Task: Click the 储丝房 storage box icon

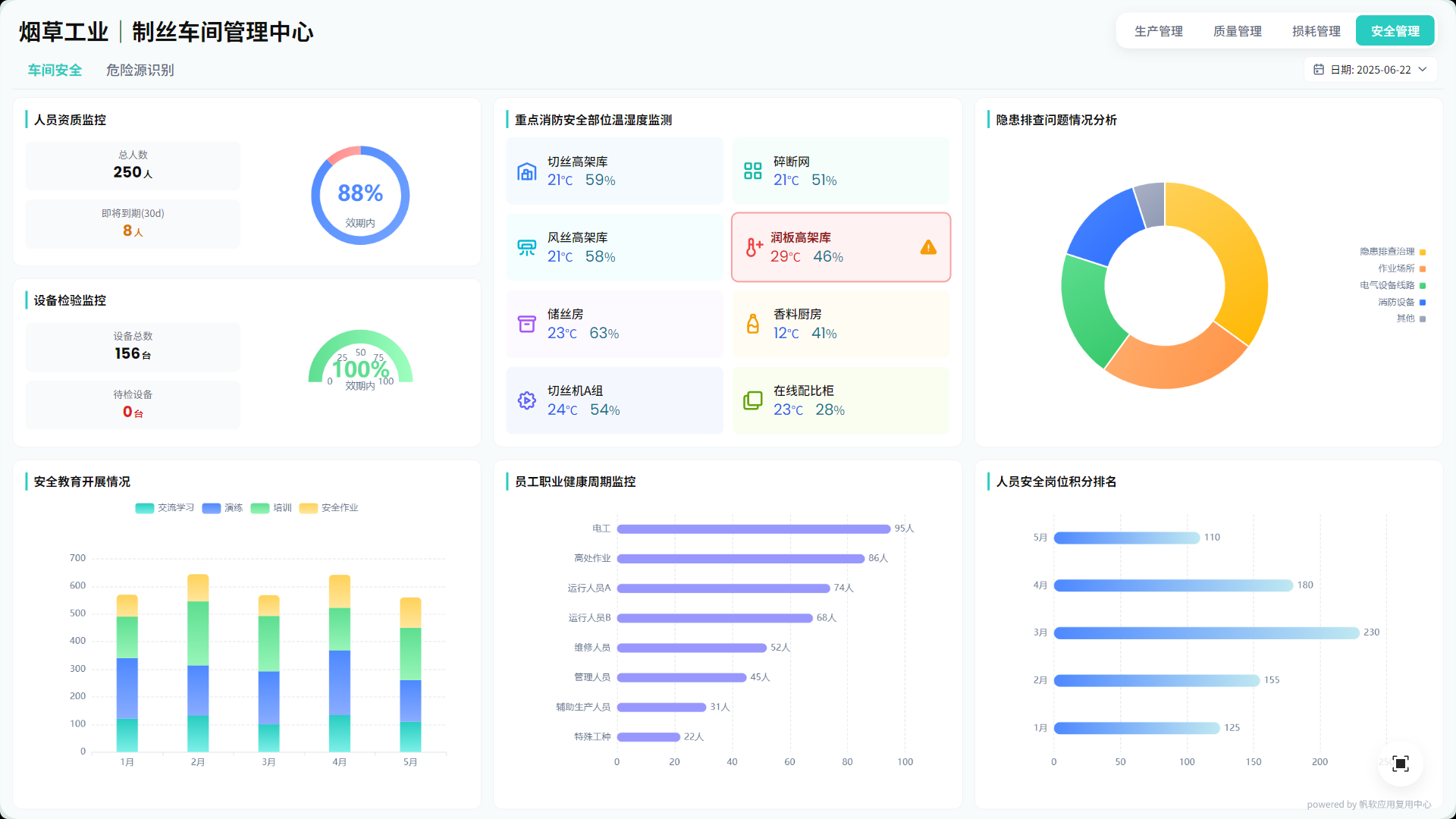Action: coord(526,324)
